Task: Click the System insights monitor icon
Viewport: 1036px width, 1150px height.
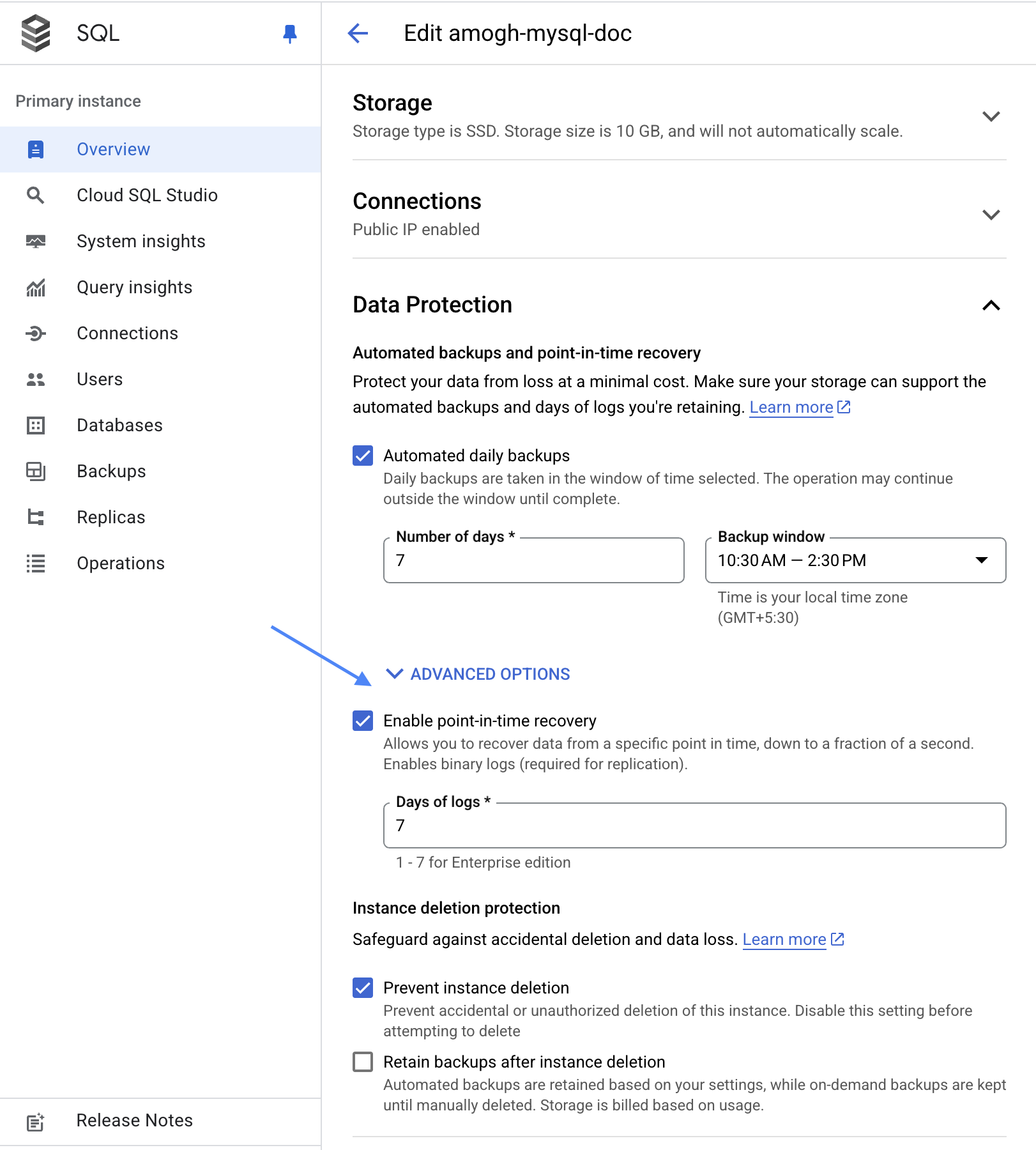Action: pos(36,241)
